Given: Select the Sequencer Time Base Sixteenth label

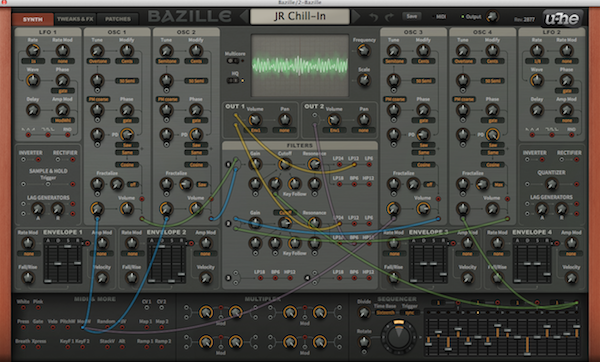Looking at the screenshot, I should coord(385,313).
